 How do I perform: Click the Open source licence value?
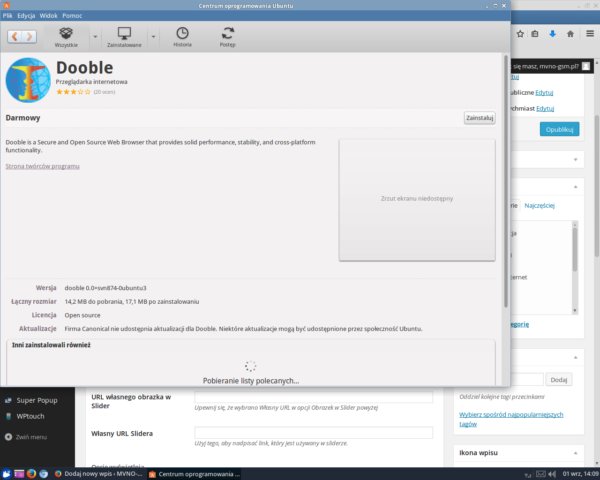tap(82, 315)
